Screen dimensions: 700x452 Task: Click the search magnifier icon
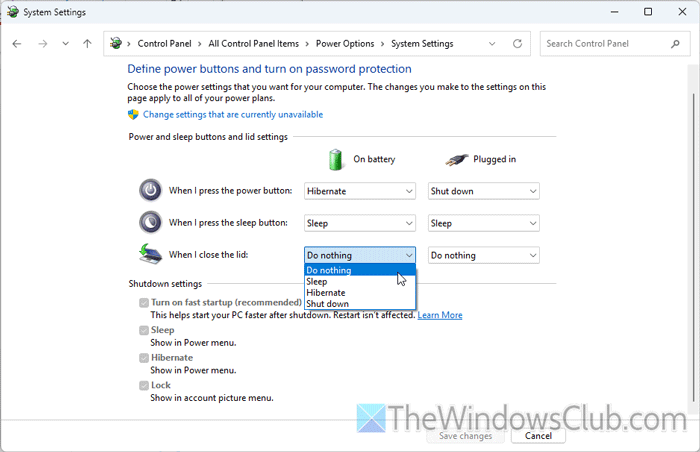[x=675, y=44]
